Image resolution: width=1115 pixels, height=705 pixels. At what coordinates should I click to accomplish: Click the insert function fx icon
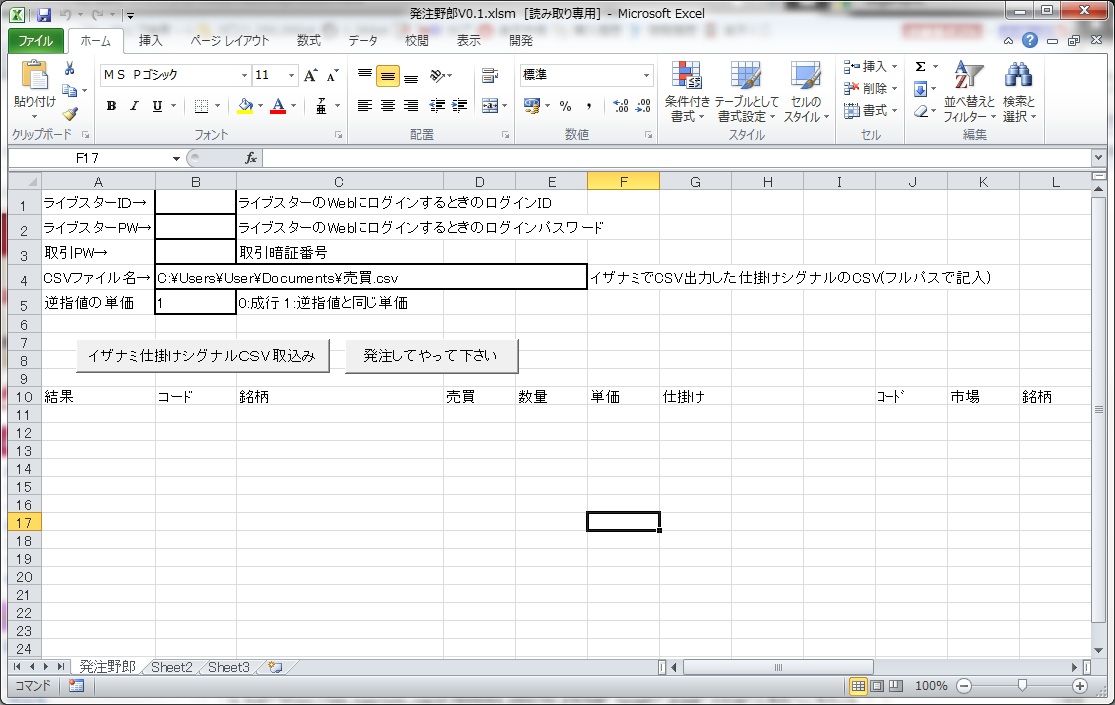250,158
